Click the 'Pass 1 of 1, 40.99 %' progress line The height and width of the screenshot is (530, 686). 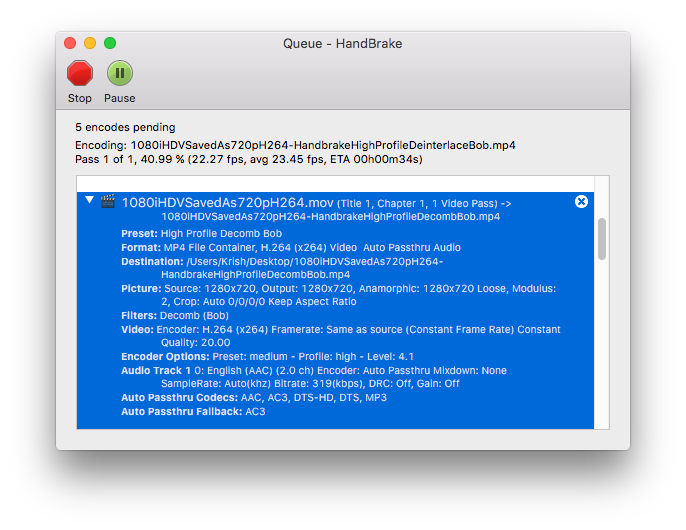(248, 159)
